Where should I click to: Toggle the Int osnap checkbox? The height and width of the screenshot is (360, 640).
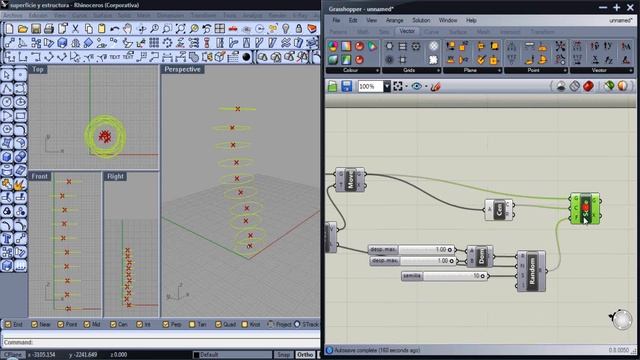click(140, 324)
